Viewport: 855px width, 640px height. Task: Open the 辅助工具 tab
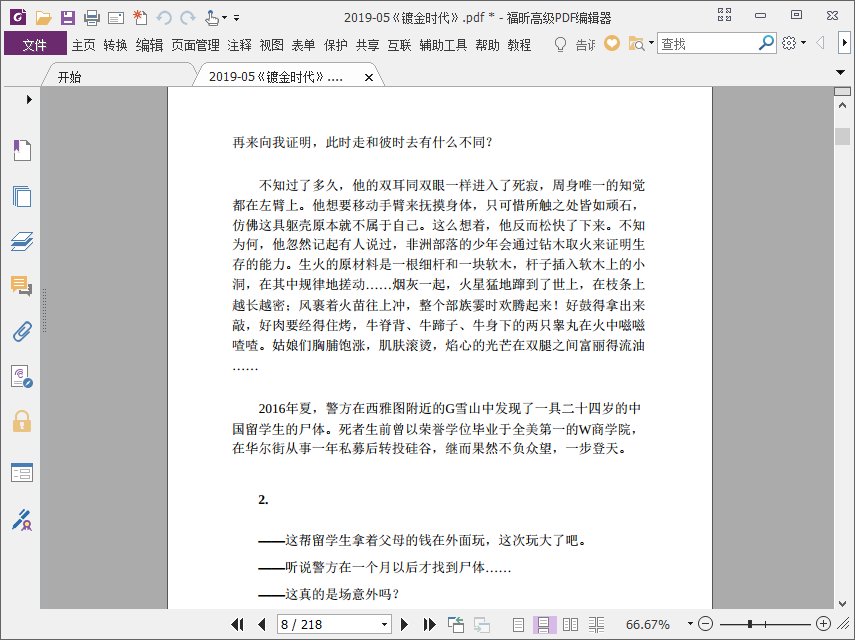[x=443, y=45]
